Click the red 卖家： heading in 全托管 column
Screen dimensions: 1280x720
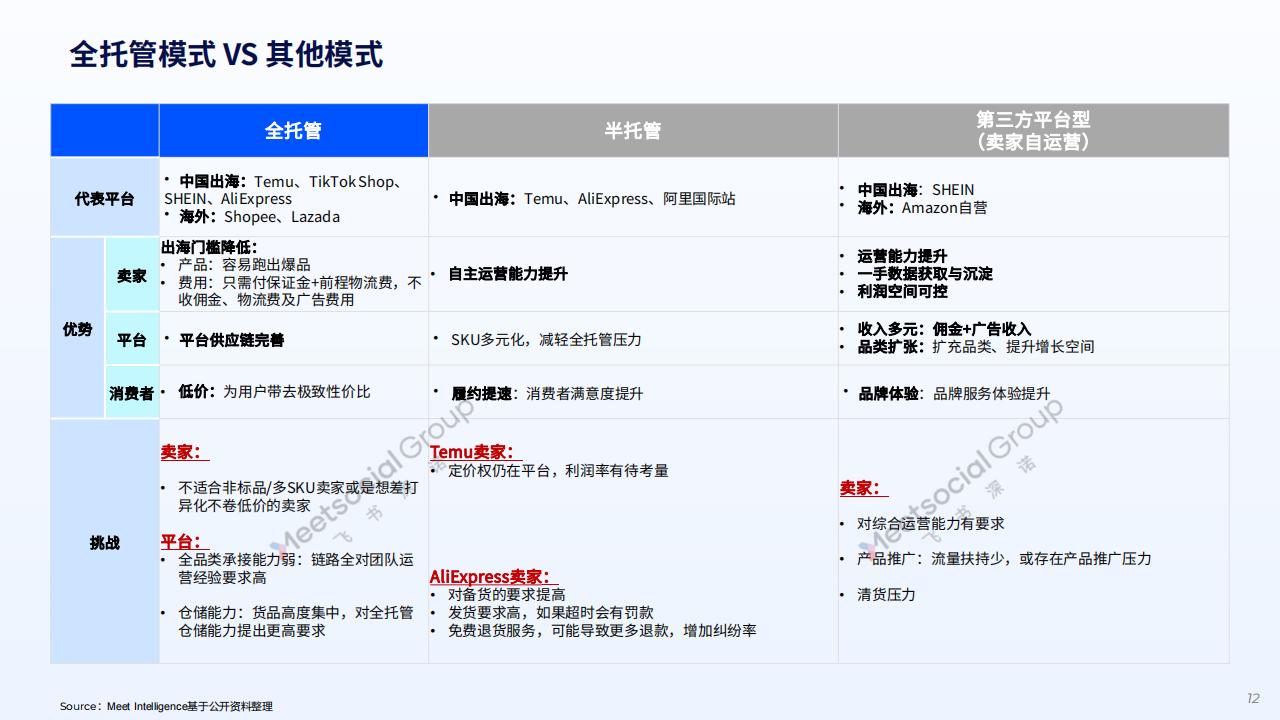[185, 452]
